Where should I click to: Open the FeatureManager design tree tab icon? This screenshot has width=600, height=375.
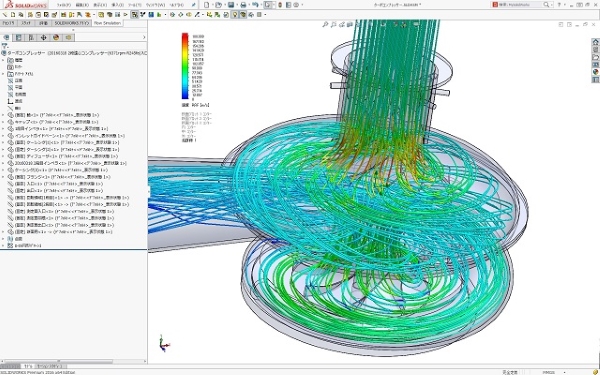click(6, 38)
